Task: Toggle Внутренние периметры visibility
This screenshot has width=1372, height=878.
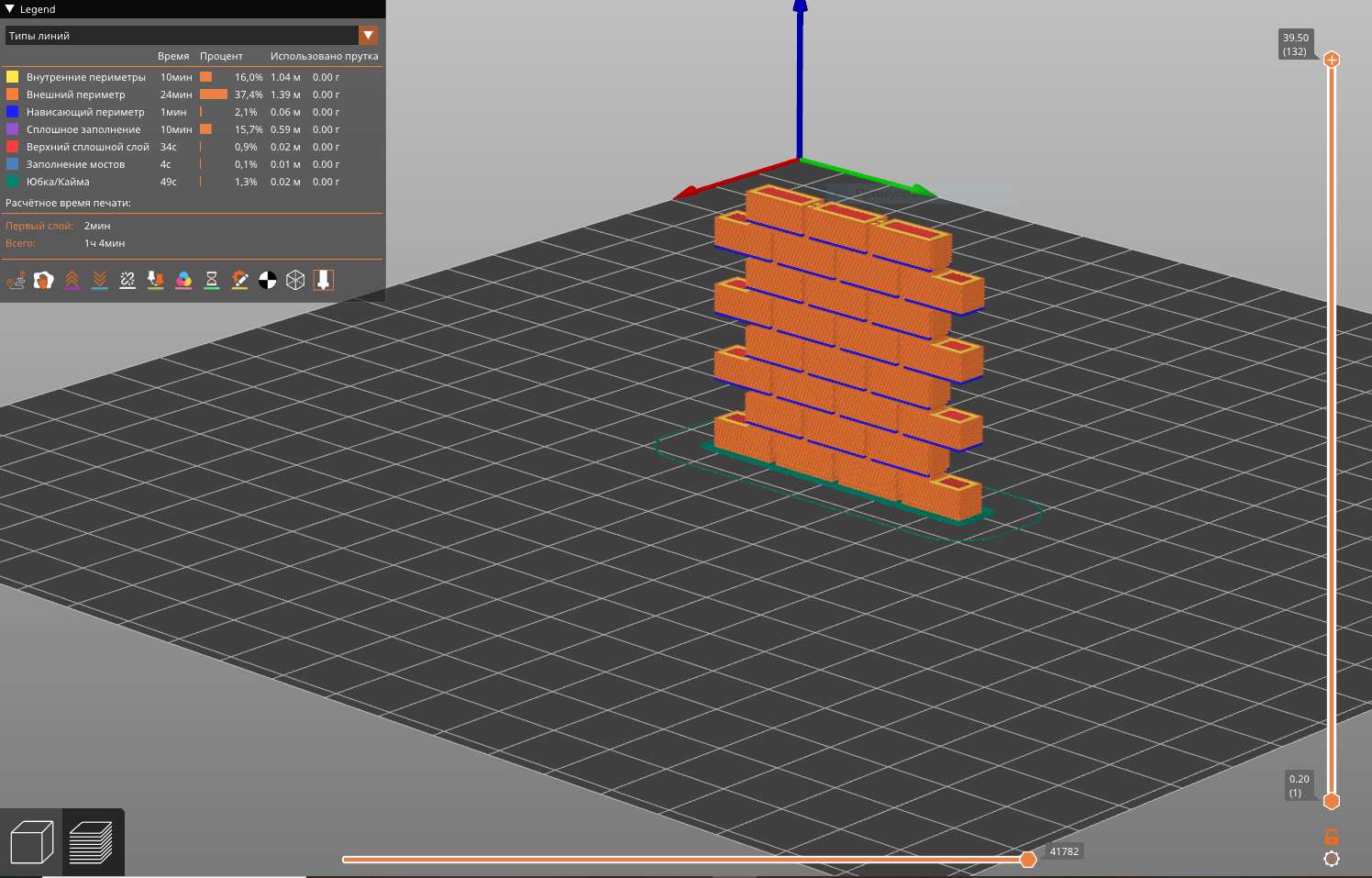Action: point(193,77)
